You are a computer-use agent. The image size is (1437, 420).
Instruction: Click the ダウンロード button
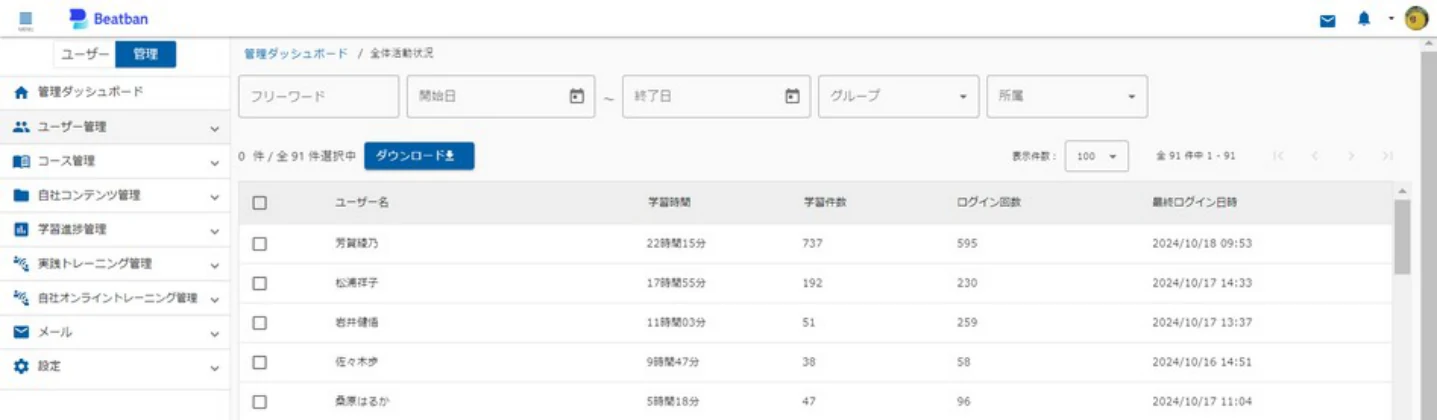point(419,156)
